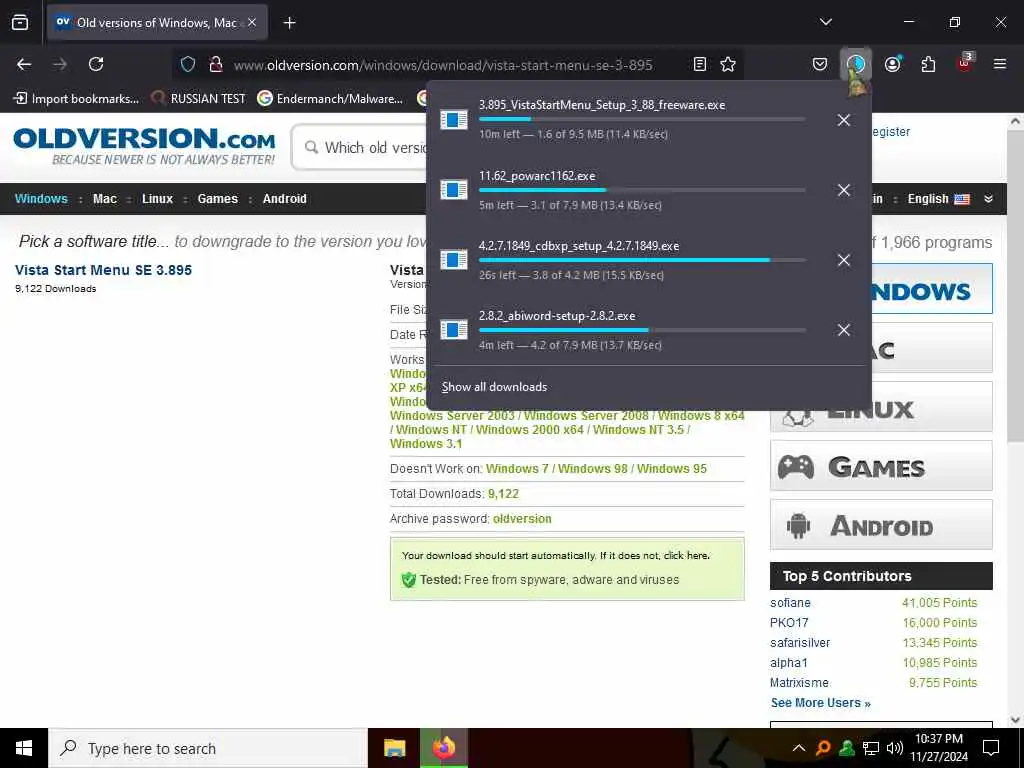
Task: Click progress bar of powarc1162 download
Action: click(642, 189)
